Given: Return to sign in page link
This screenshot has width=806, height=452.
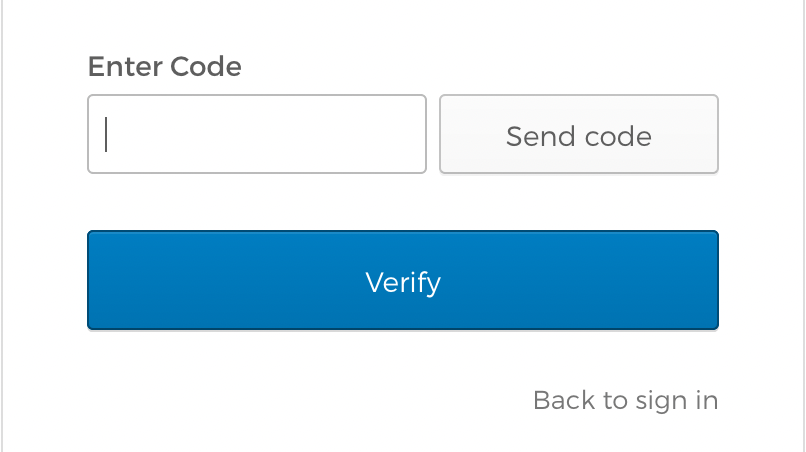Looking at the screenshot, I should (625, 401).
